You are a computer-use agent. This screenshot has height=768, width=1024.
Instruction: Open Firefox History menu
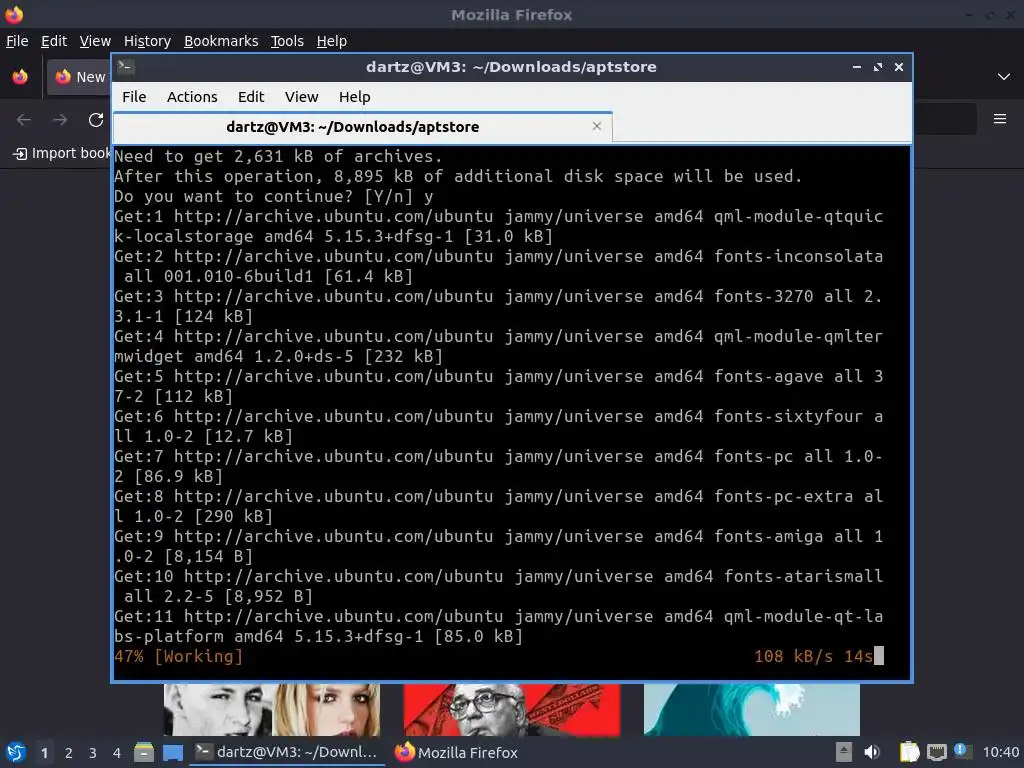tap(147, 41)
